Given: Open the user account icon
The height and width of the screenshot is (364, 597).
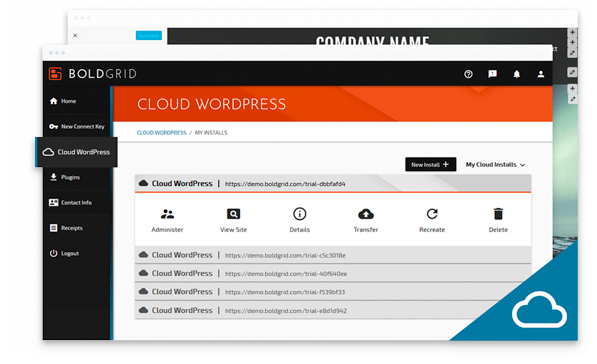Looking at the screenshot, I should pyautogui.click(x=541, y=74).
